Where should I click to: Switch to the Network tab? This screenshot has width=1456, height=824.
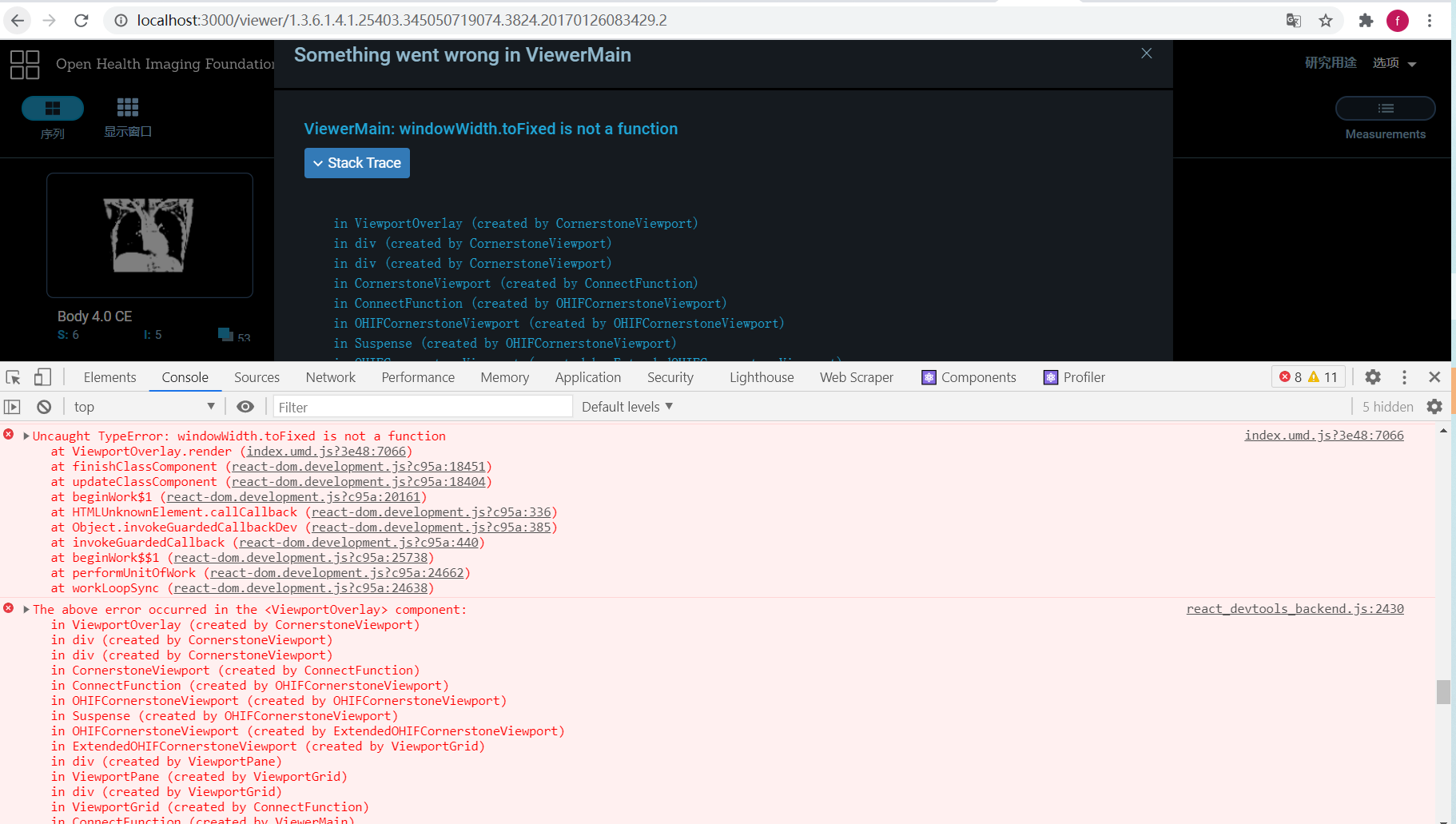tap(330, 376)
